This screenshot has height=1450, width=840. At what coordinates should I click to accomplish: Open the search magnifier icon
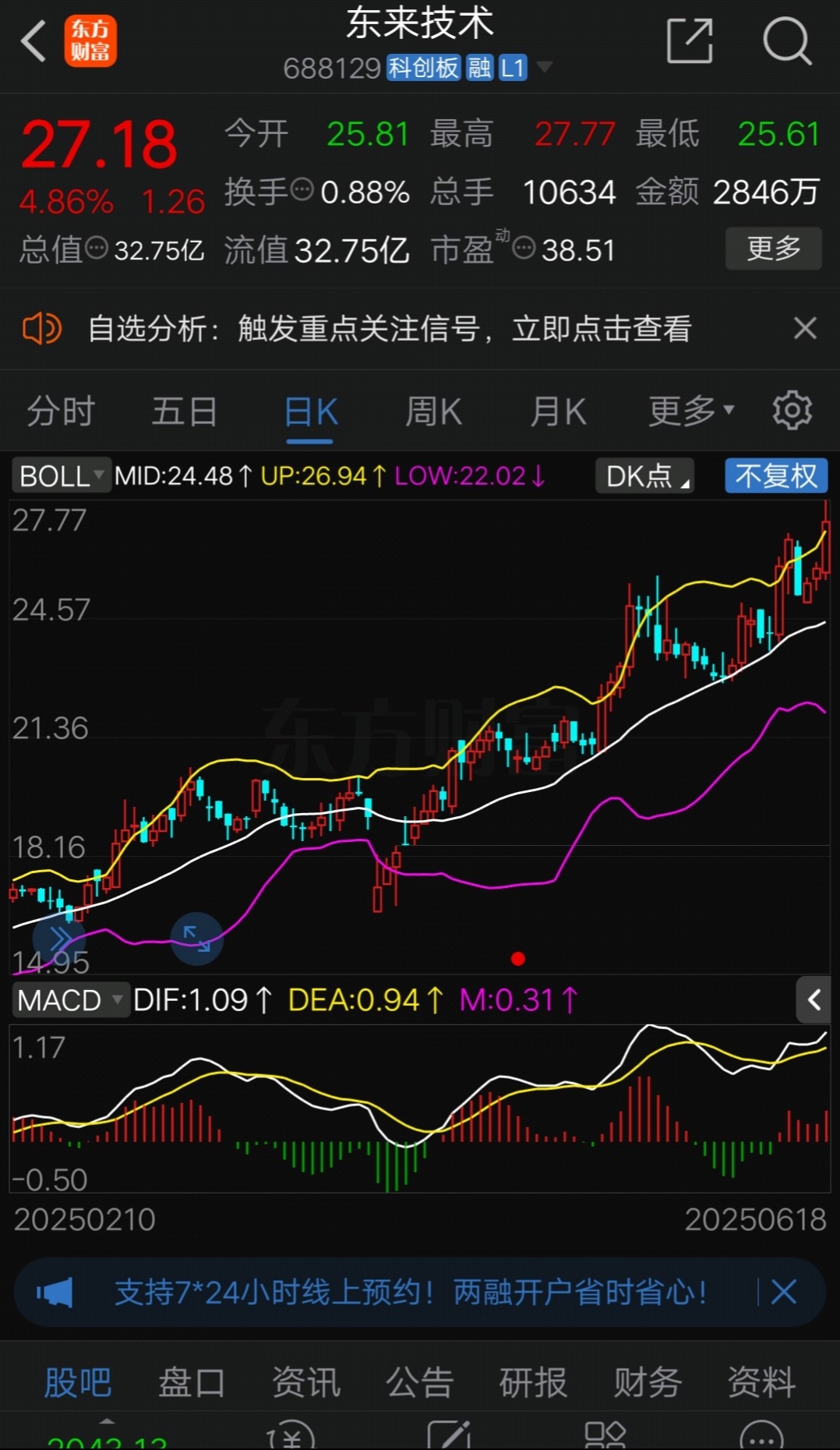787,41
